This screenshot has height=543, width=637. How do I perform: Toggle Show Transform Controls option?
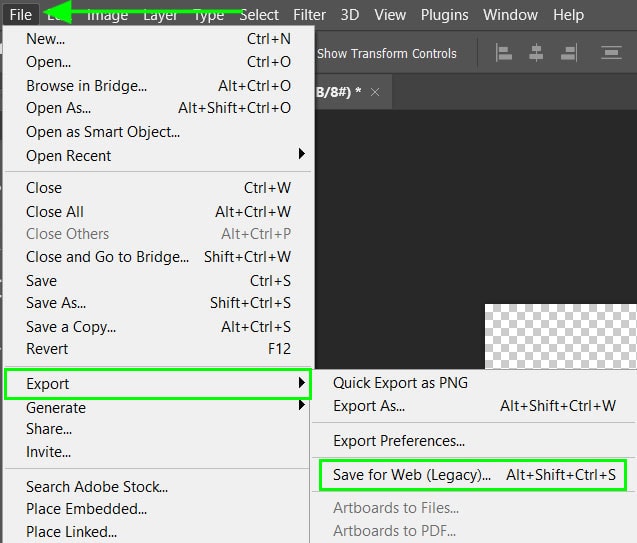(x=386, y=54)
